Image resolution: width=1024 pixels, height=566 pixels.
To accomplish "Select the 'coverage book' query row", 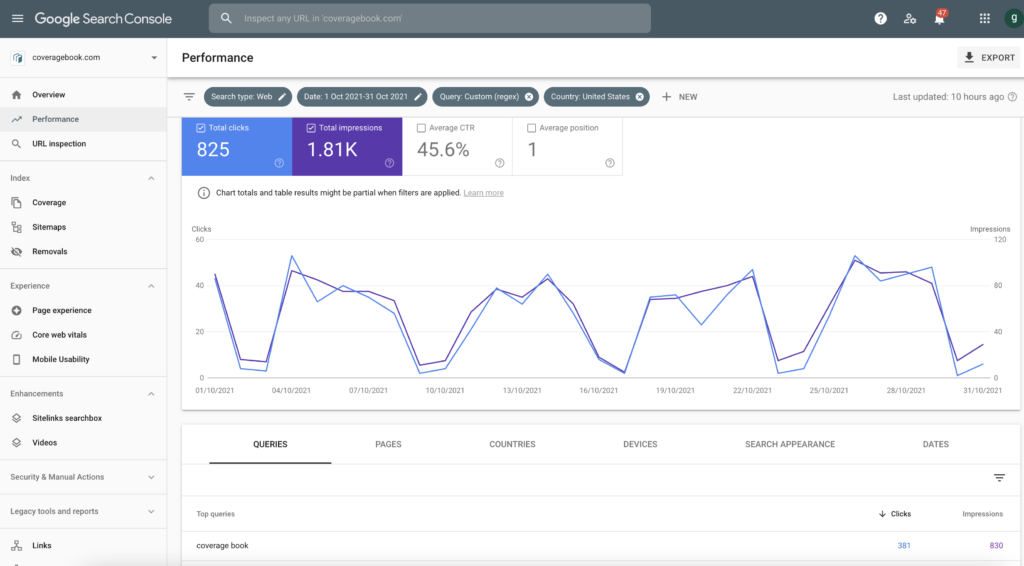I will [601, 546].
